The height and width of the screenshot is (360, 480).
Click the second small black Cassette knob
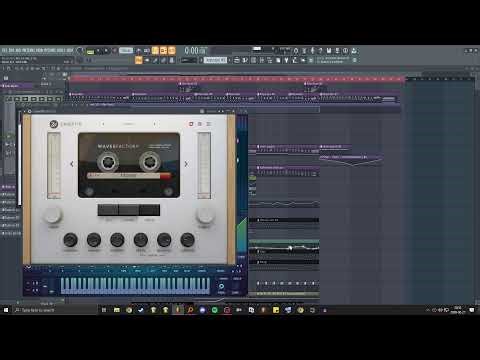point(94,239)
